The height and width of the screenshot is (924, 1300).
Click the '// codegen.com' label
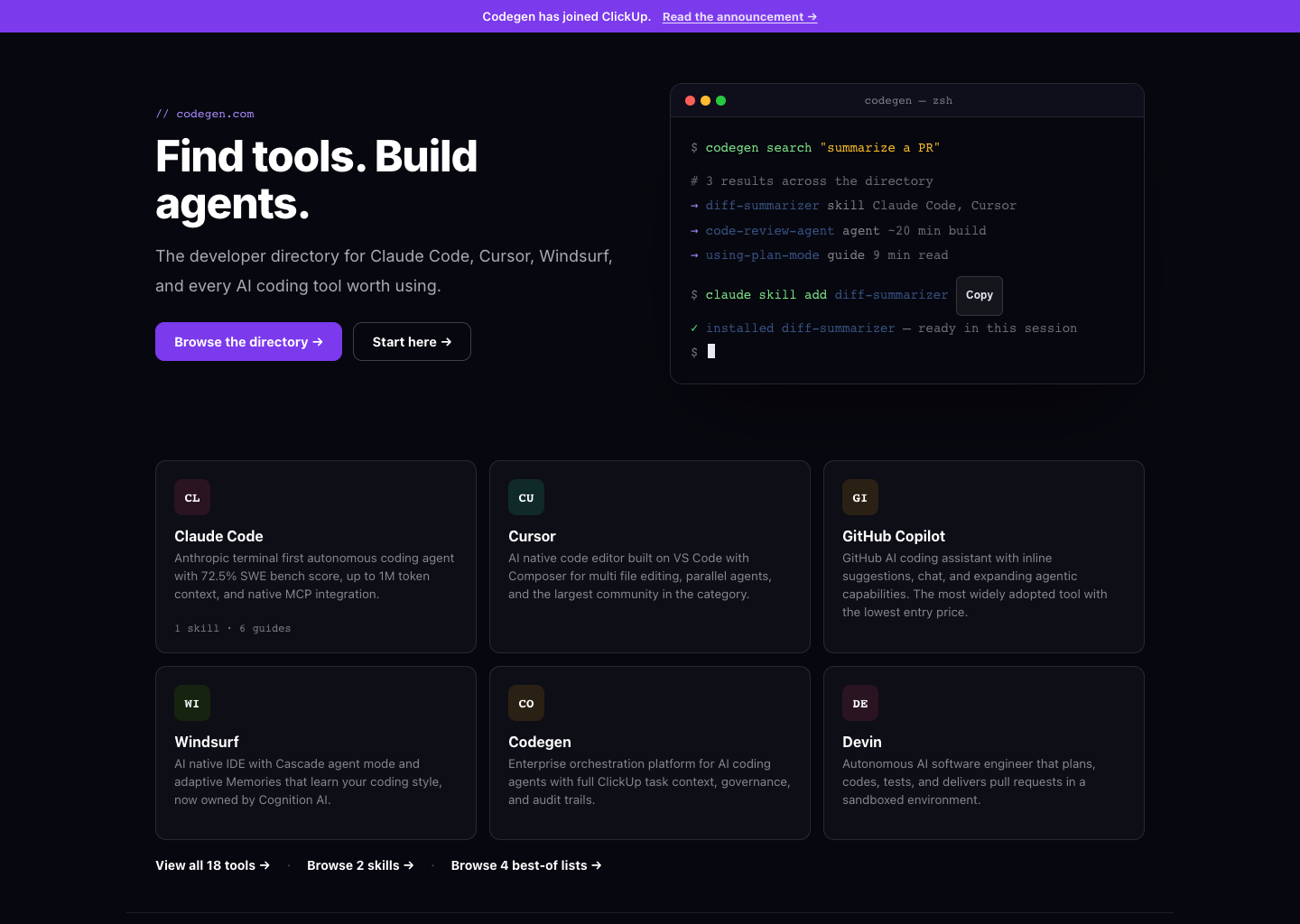(205, 114)
